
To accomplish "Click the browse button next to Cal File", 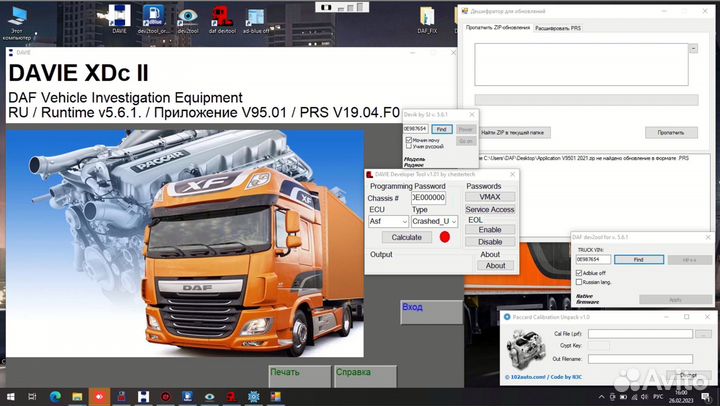I will [x=703, y=334].
